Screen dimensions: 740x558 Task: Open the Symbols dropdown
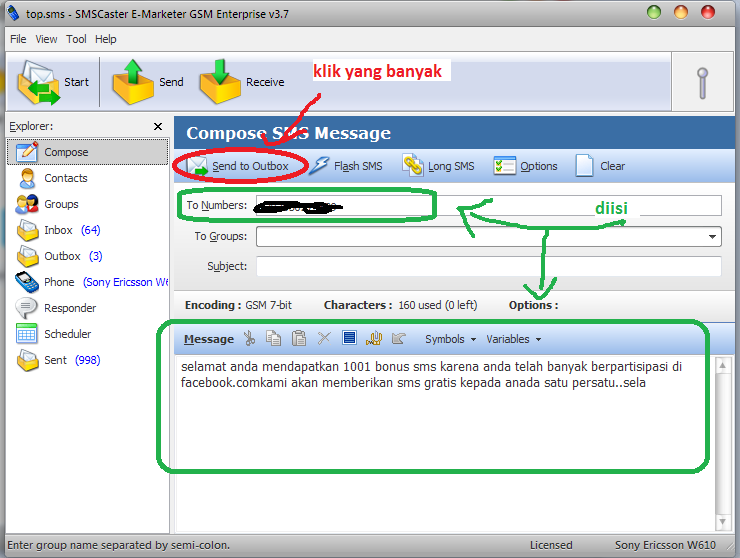click(x=450, y=339)
